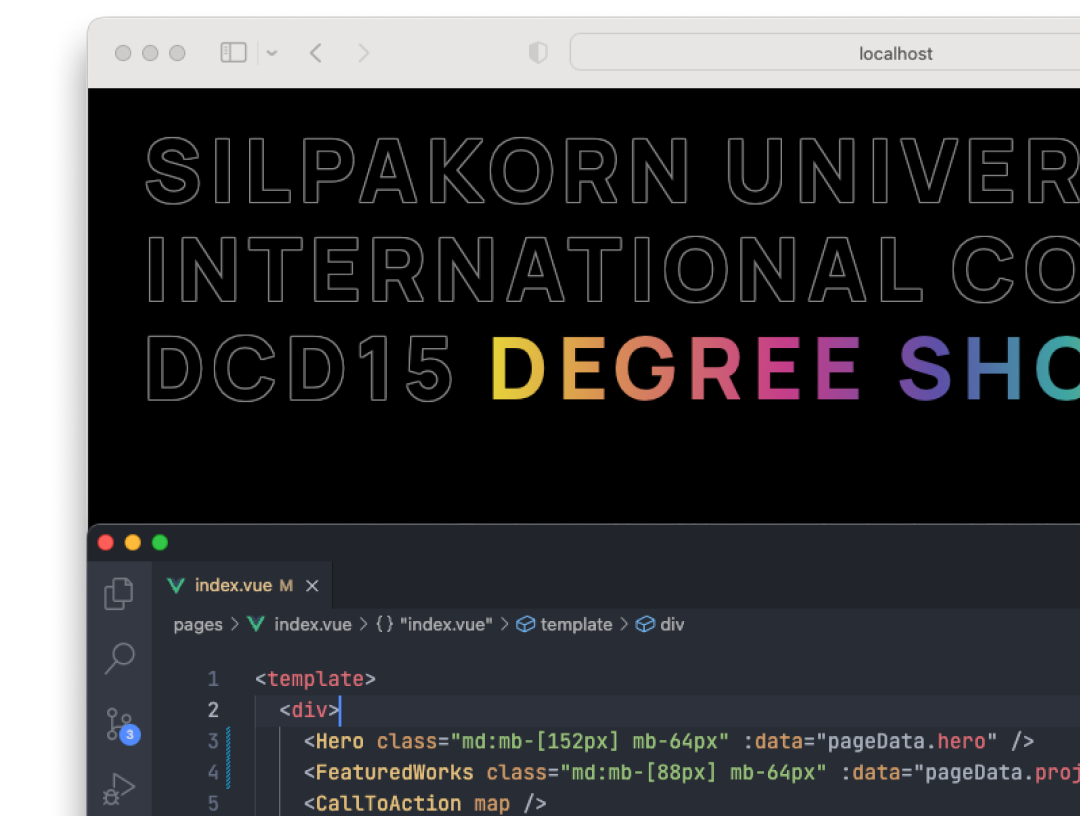Place cursor on the Hero component tag
This screenshot has width=1080, height=816.
339,741
